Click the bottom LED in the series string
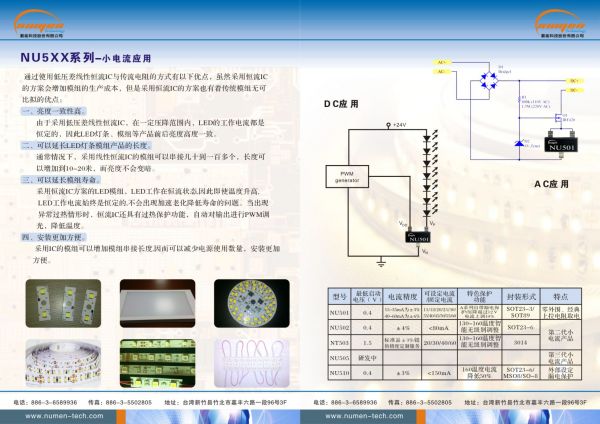This screenshot has height=424, width=600. (x=427, y=213)
